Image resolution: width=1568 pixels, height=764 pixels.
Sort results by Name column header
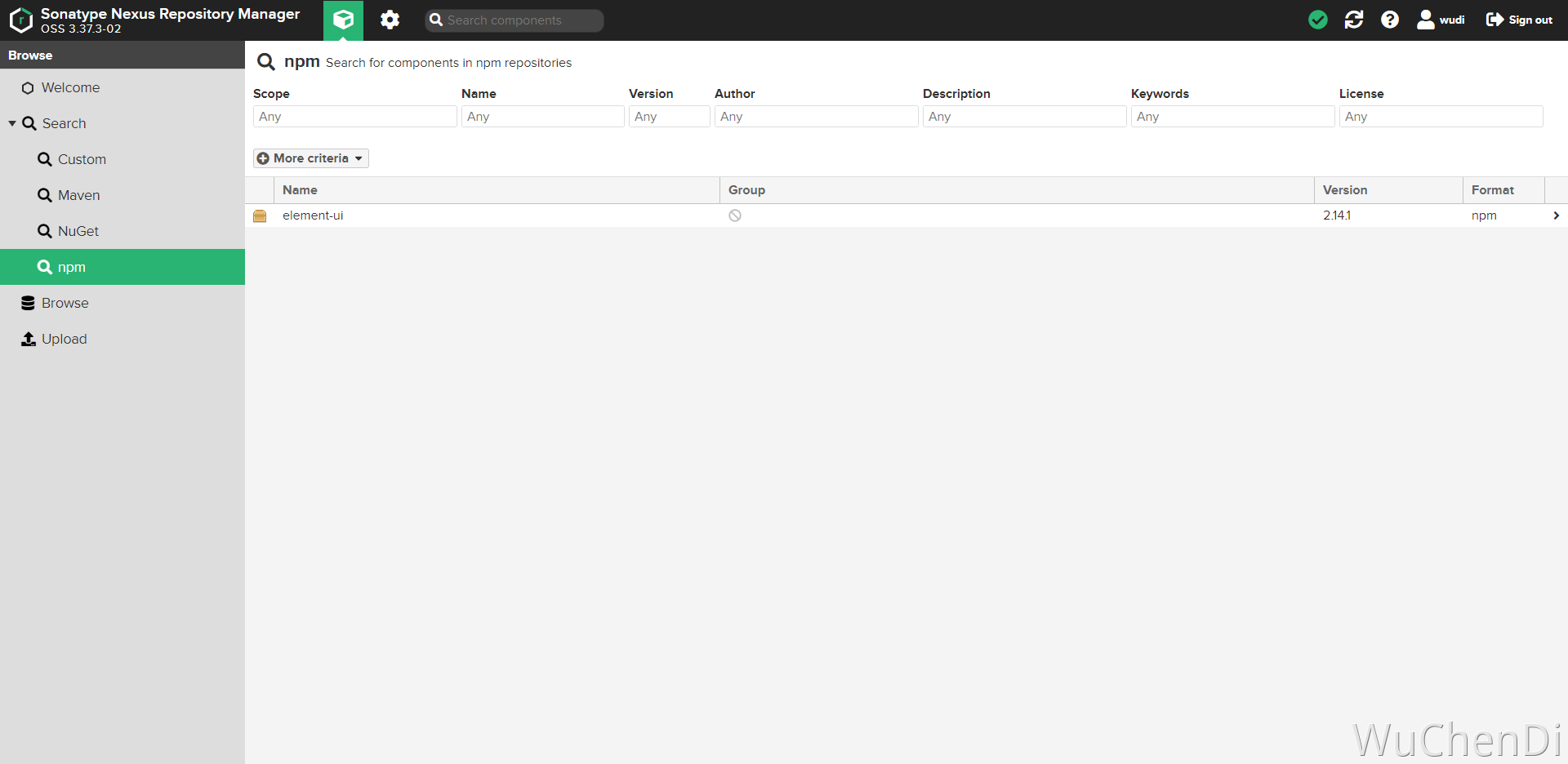(x=497, y=190)
